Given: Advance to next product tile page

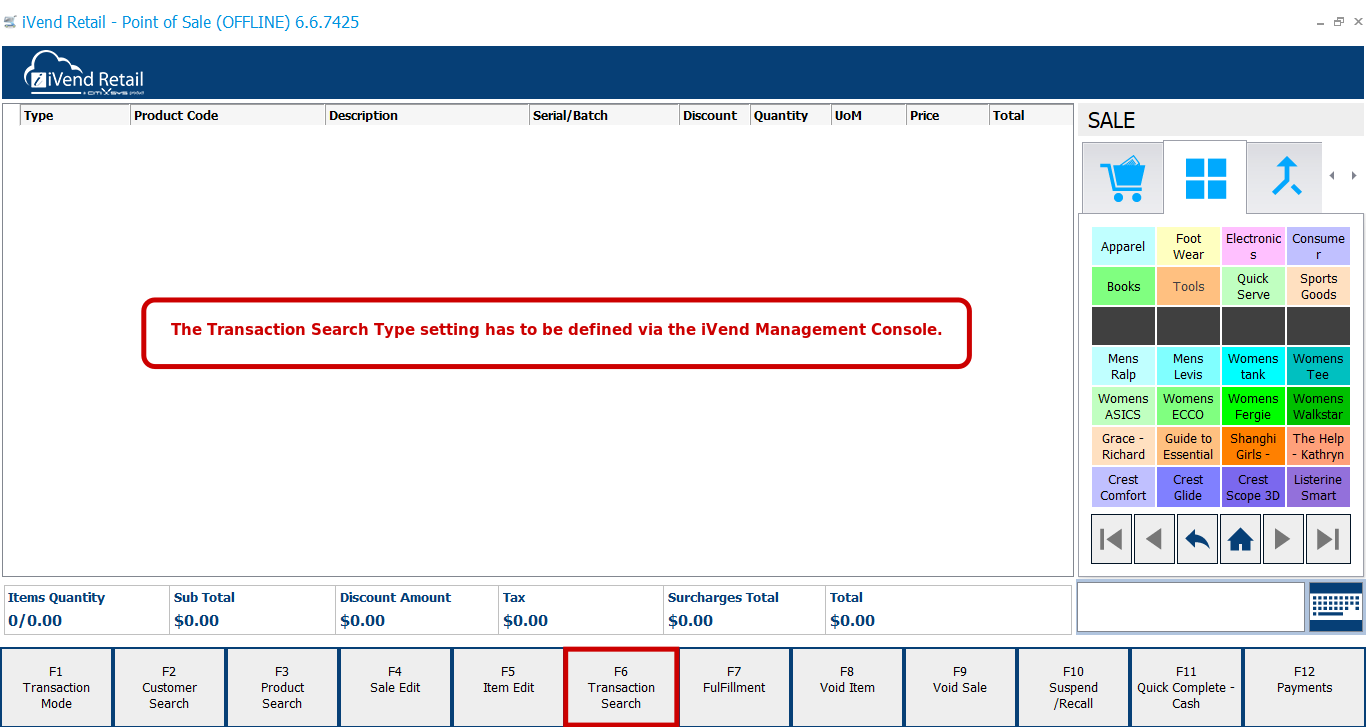Looking at the screenshot, I should click(1283, 540).
